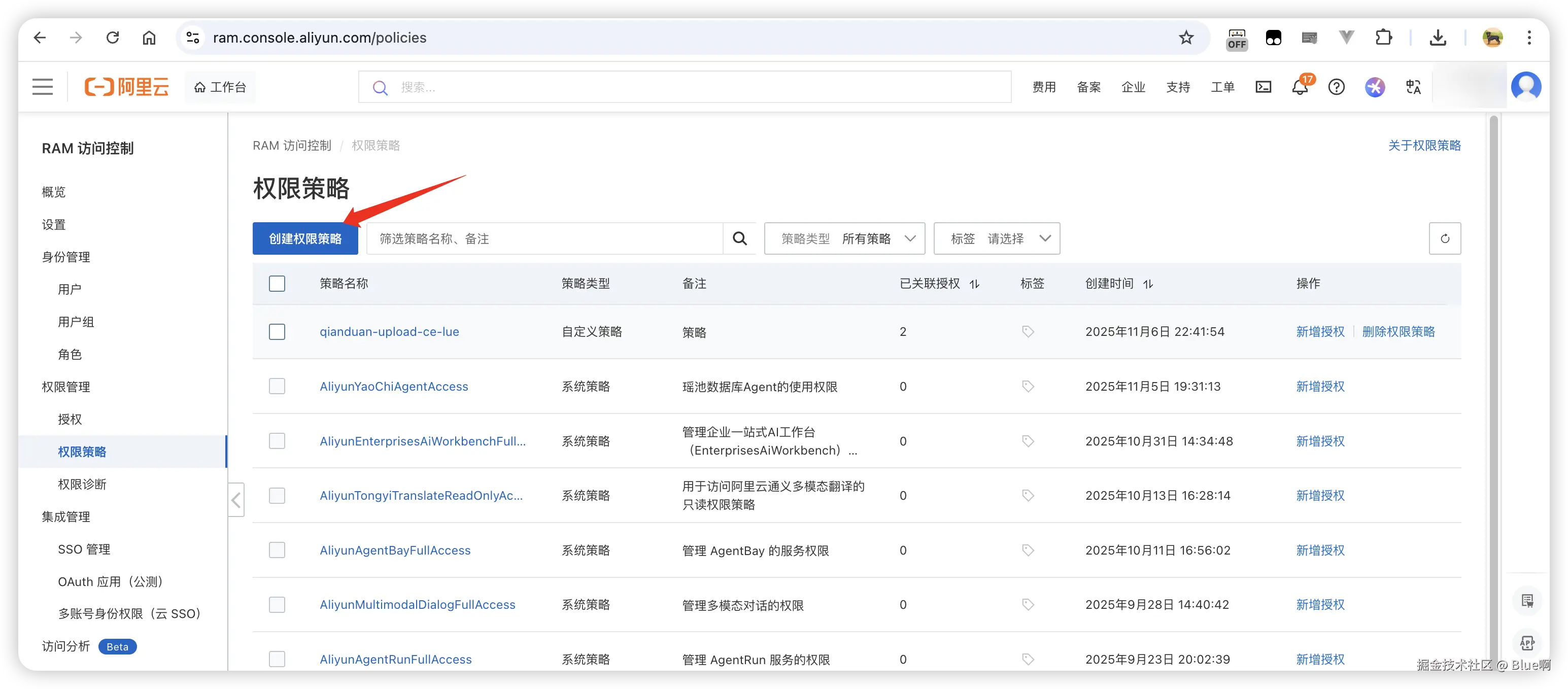The image size is (1568, 689).
Task: Open 权限诊断 sidebar item
Action: coord(82,485)
